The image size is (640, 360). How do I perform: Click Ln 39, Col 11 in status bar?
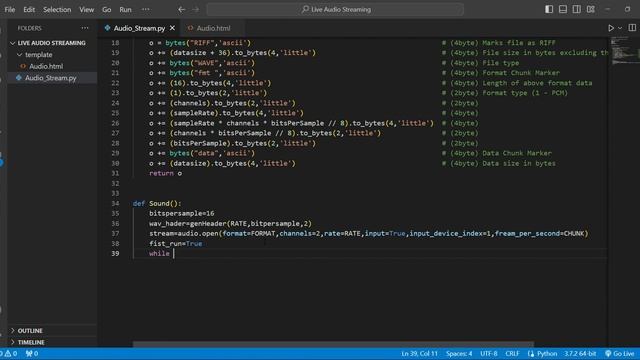point(419,353)
